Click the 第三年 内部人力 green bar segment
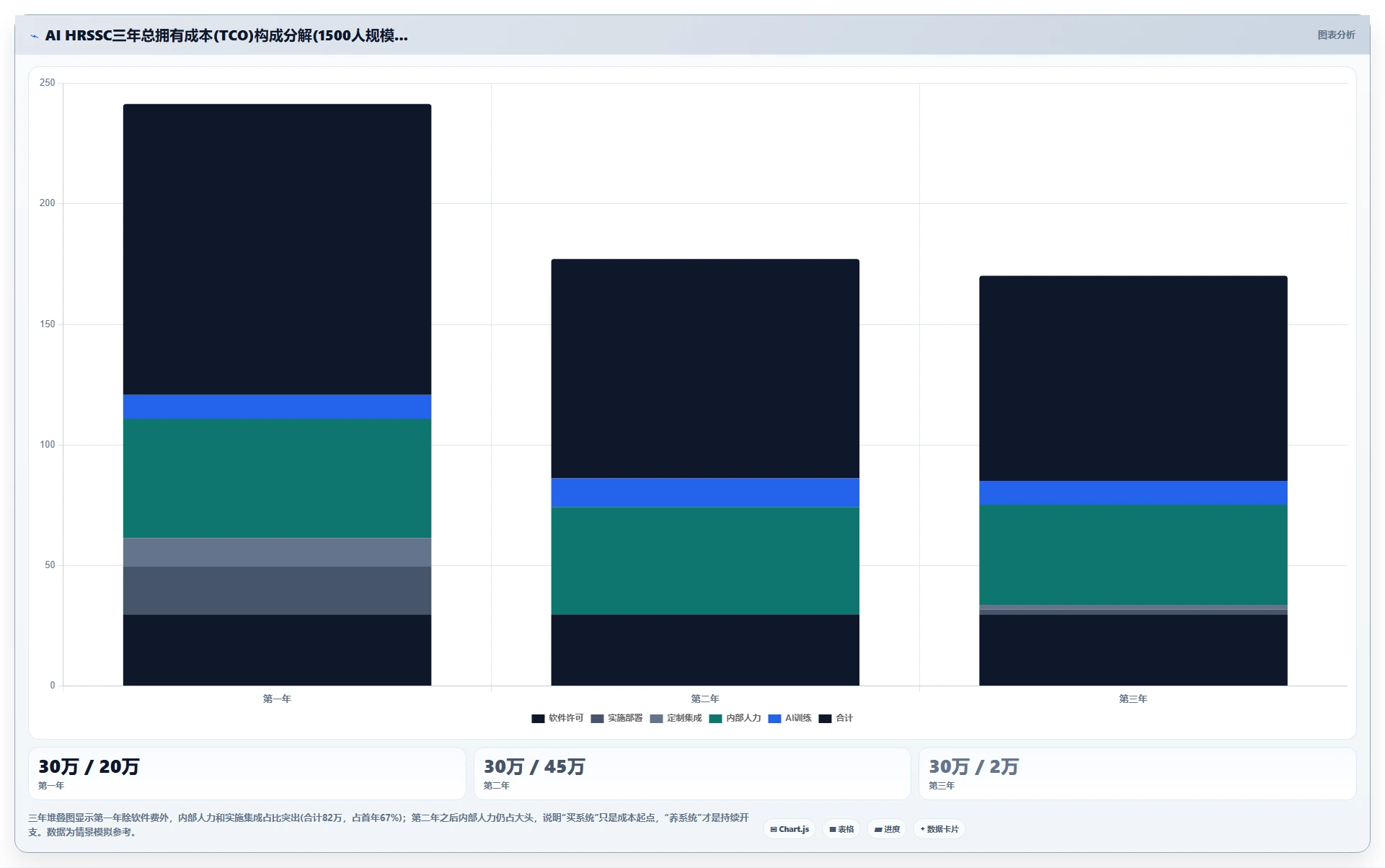Screen dimensions: 1385x868 [1133, 554]
